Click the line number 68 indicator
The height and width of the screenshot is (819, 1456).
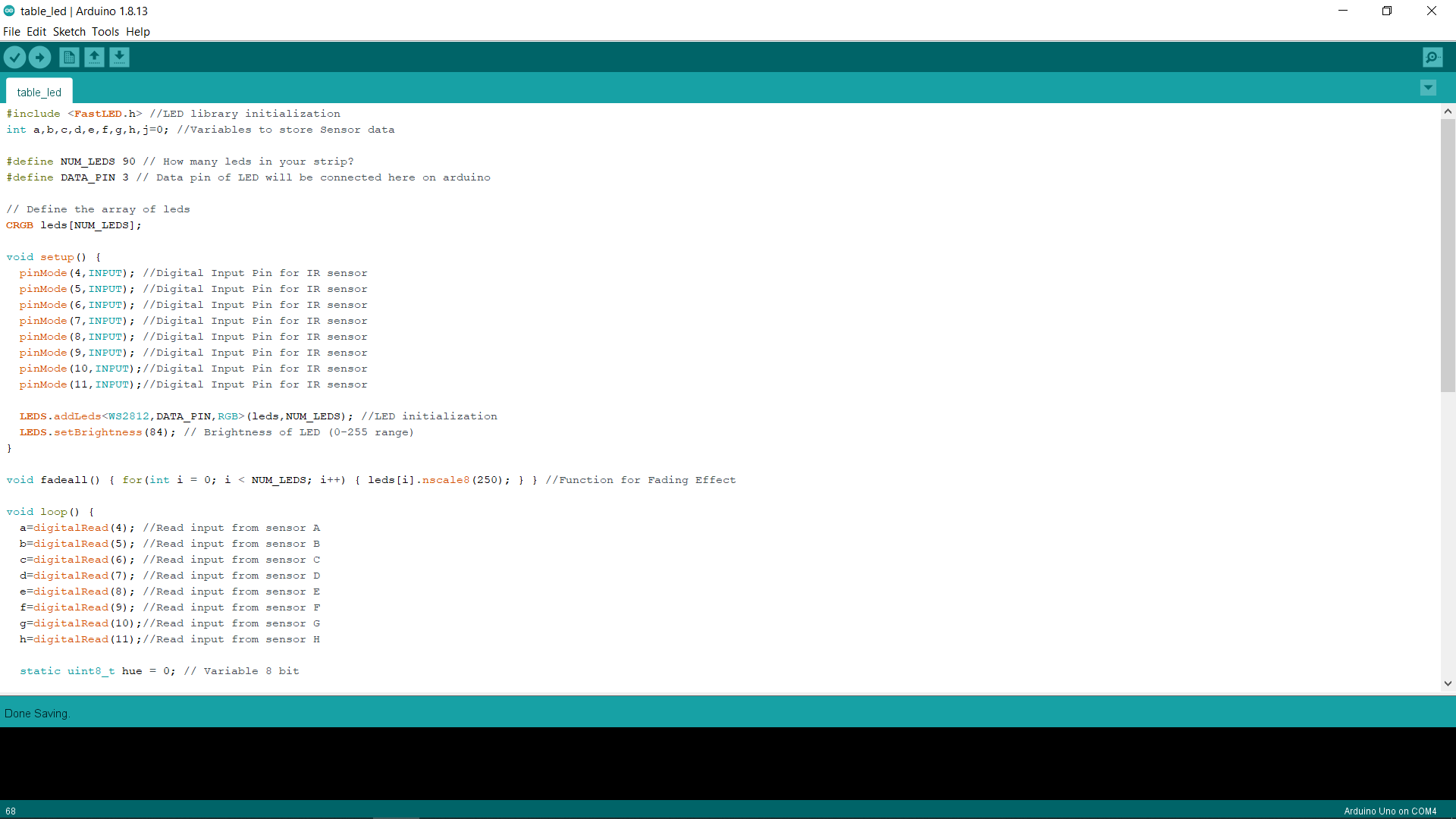point(11,811)
